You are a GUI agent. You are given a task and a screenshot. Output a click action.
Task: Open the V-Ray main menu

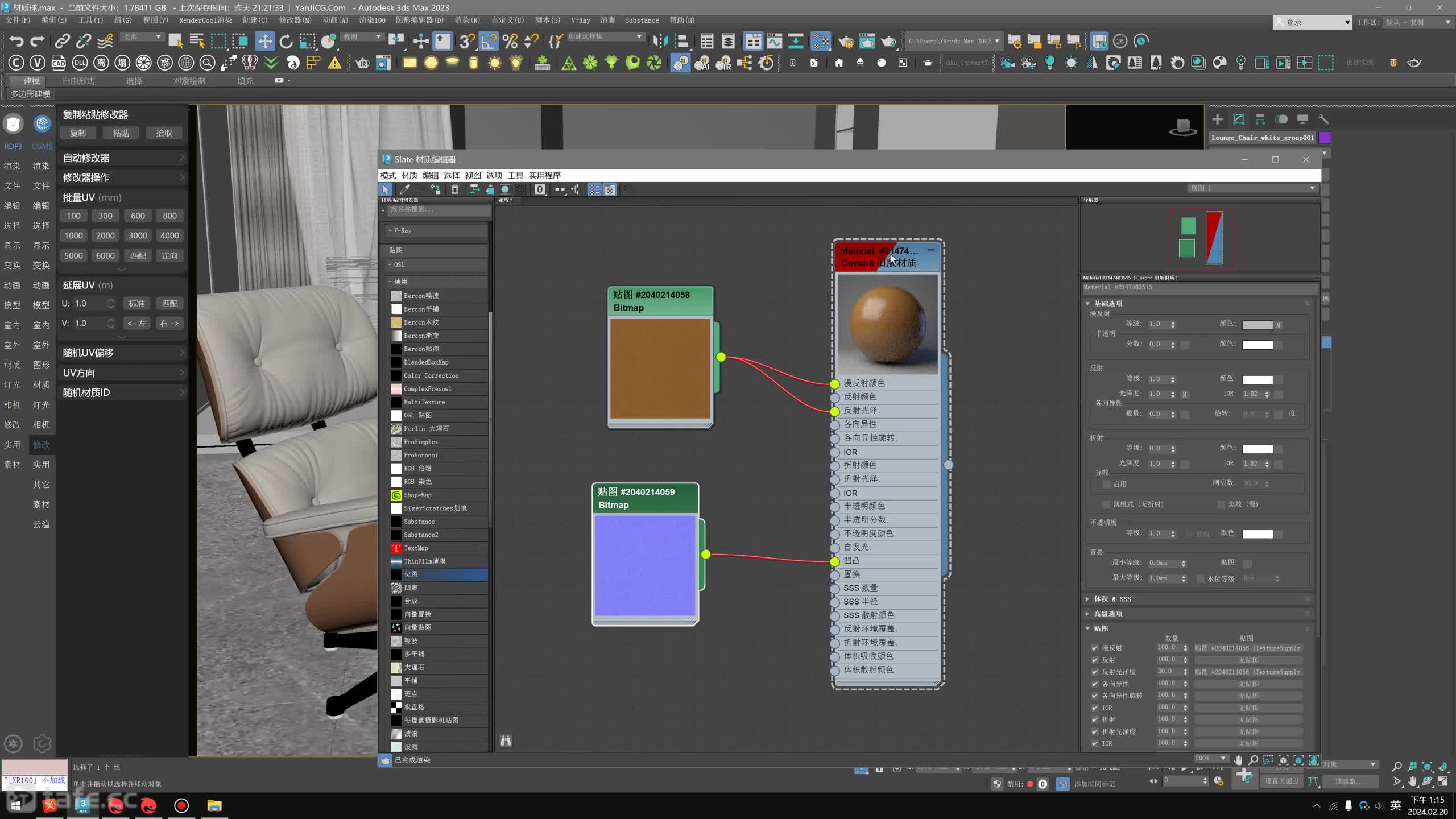pos(580,20)
